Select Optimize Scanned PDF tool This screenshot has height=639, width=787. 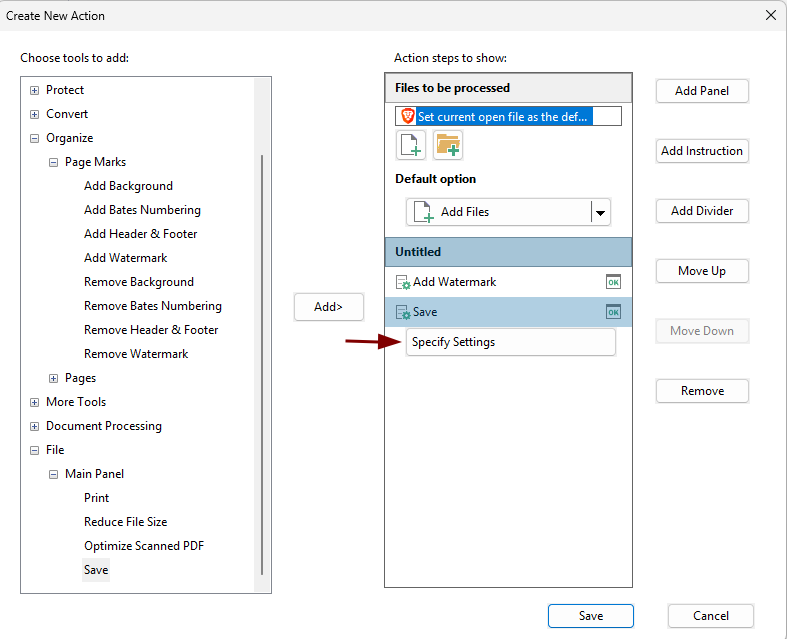click(144, 546)
